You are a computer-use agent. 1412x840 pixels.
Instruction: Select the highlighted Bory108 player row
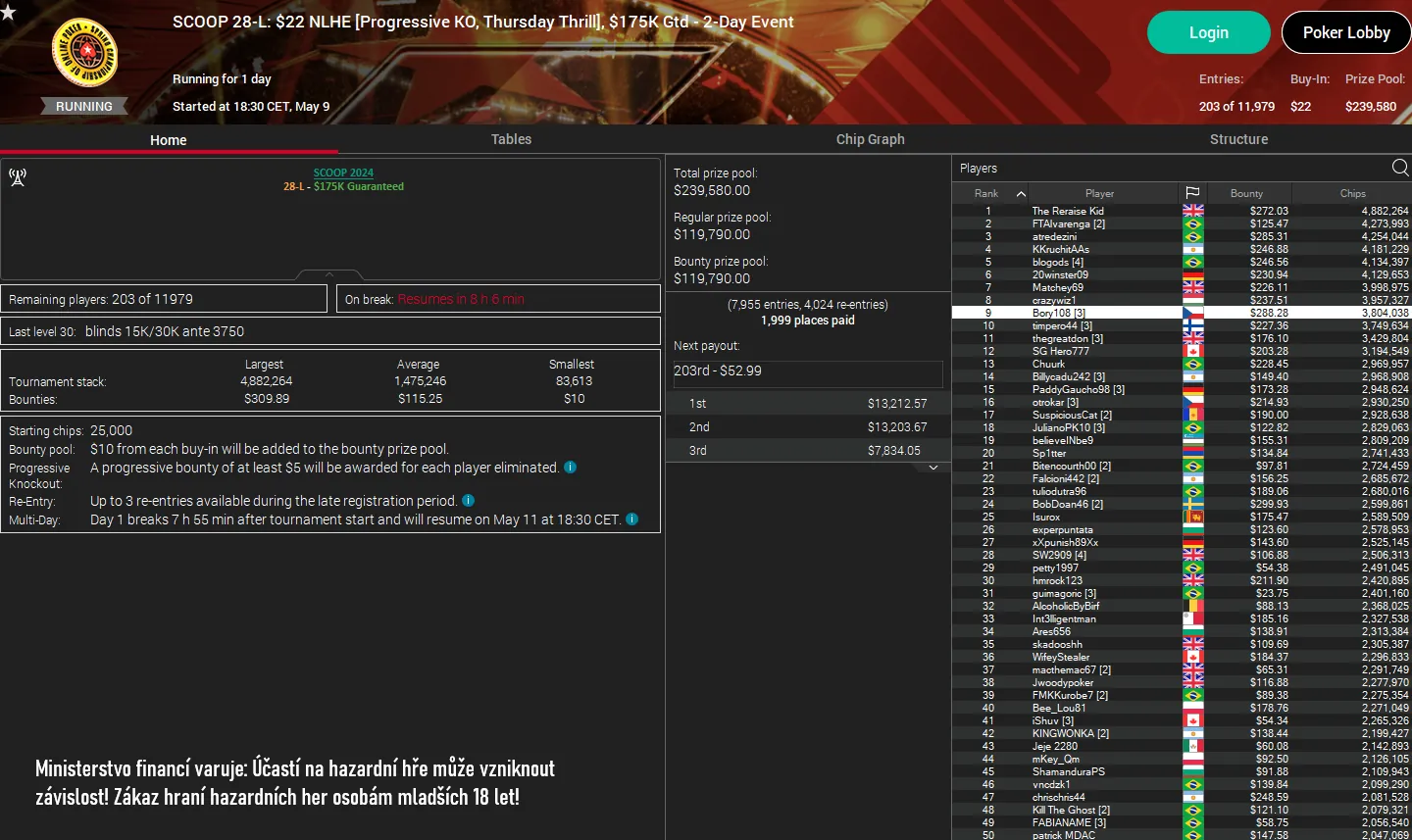[1098, 313]
